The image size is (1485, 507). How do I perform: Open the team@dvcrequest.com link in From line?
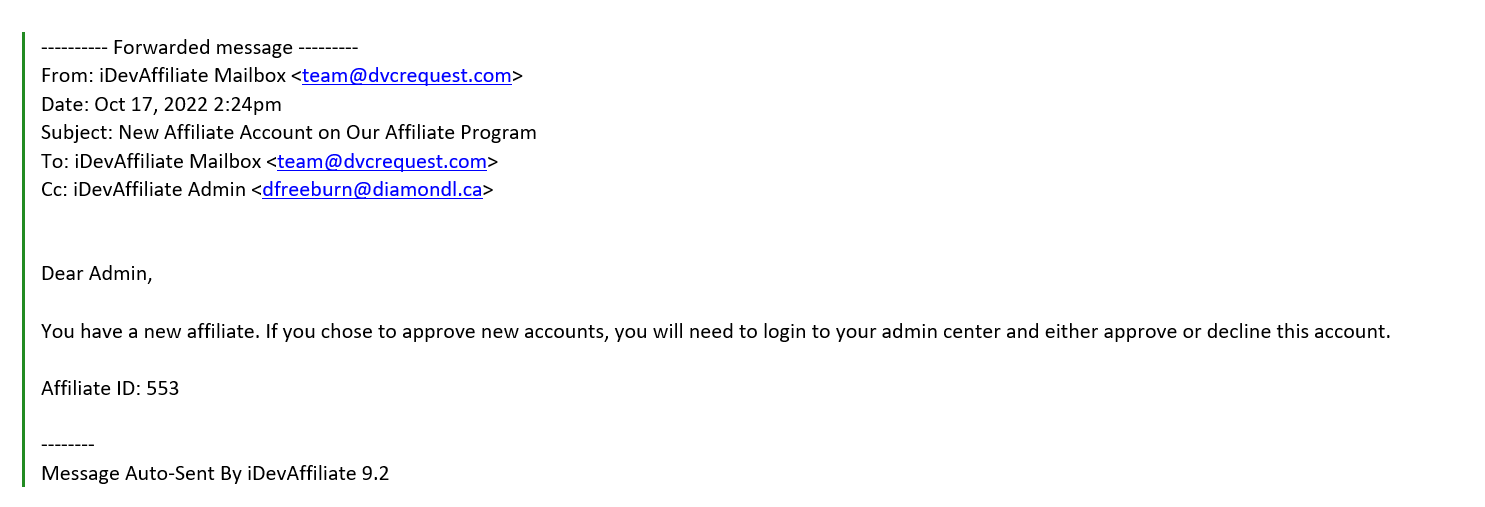click(407, 75)
